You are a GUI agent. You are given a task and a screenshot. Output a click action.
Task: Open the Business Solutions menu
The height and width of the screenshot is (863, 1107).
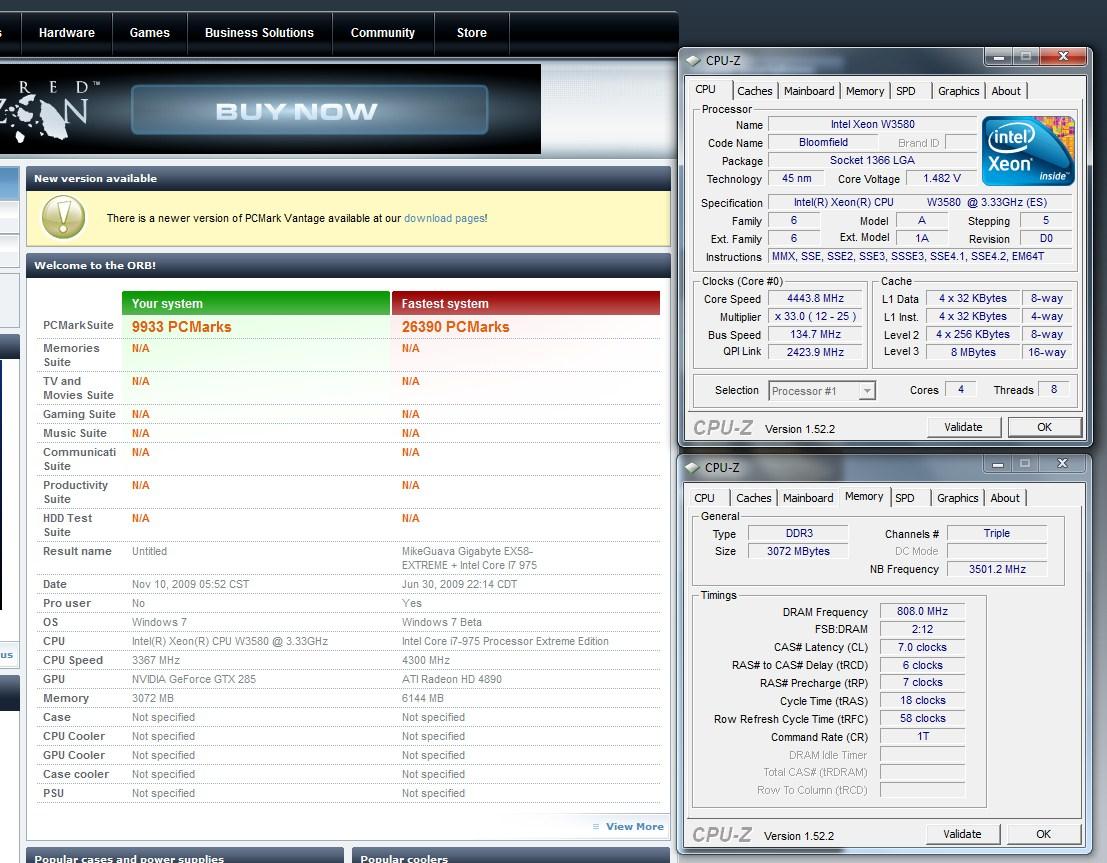pos(259,32)
